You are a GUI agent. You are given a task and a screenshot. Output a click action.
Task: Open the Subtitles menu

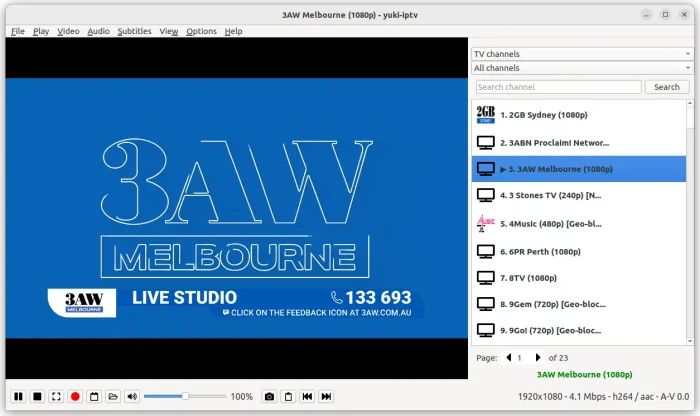[x=134, y=31]
